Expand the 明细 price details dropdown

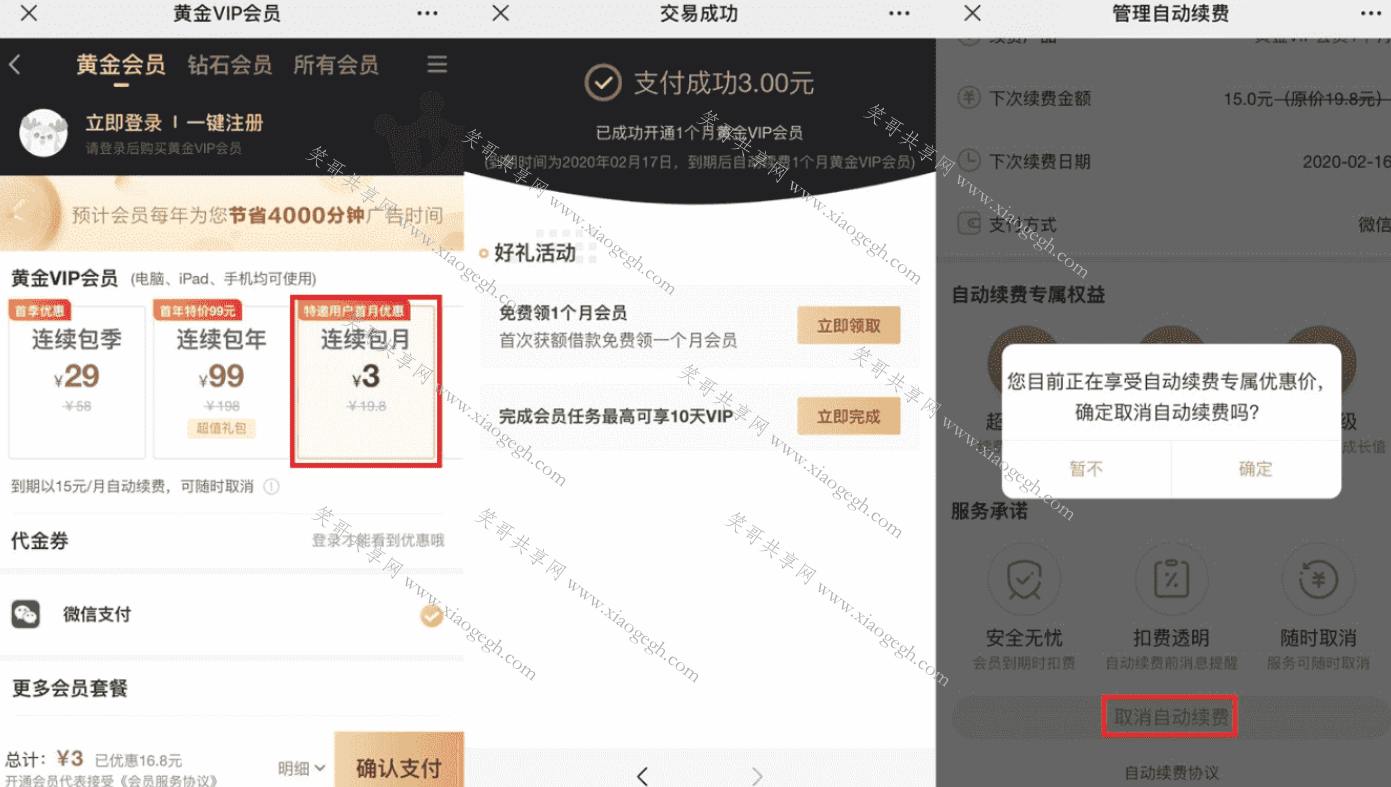[x=301, y=768]
